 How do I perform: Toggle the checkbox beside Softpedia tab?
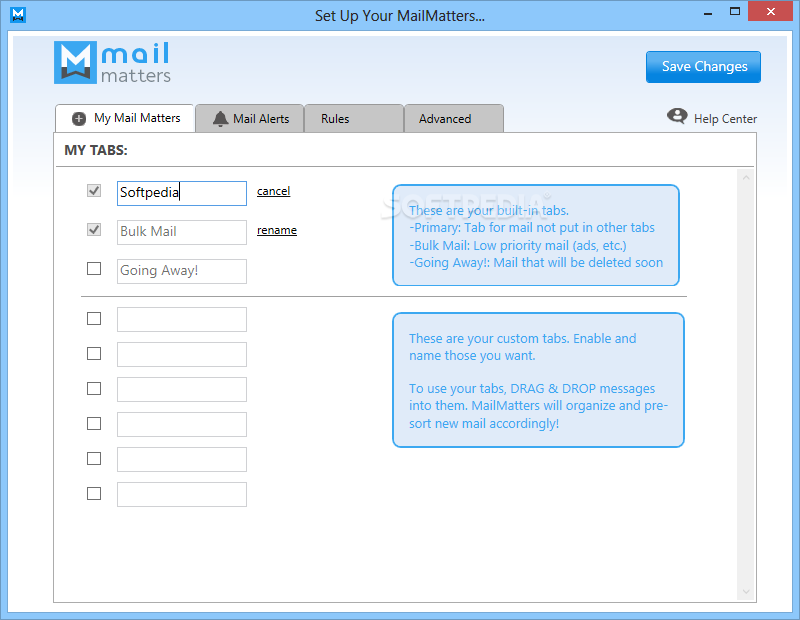tap(94, 191)
